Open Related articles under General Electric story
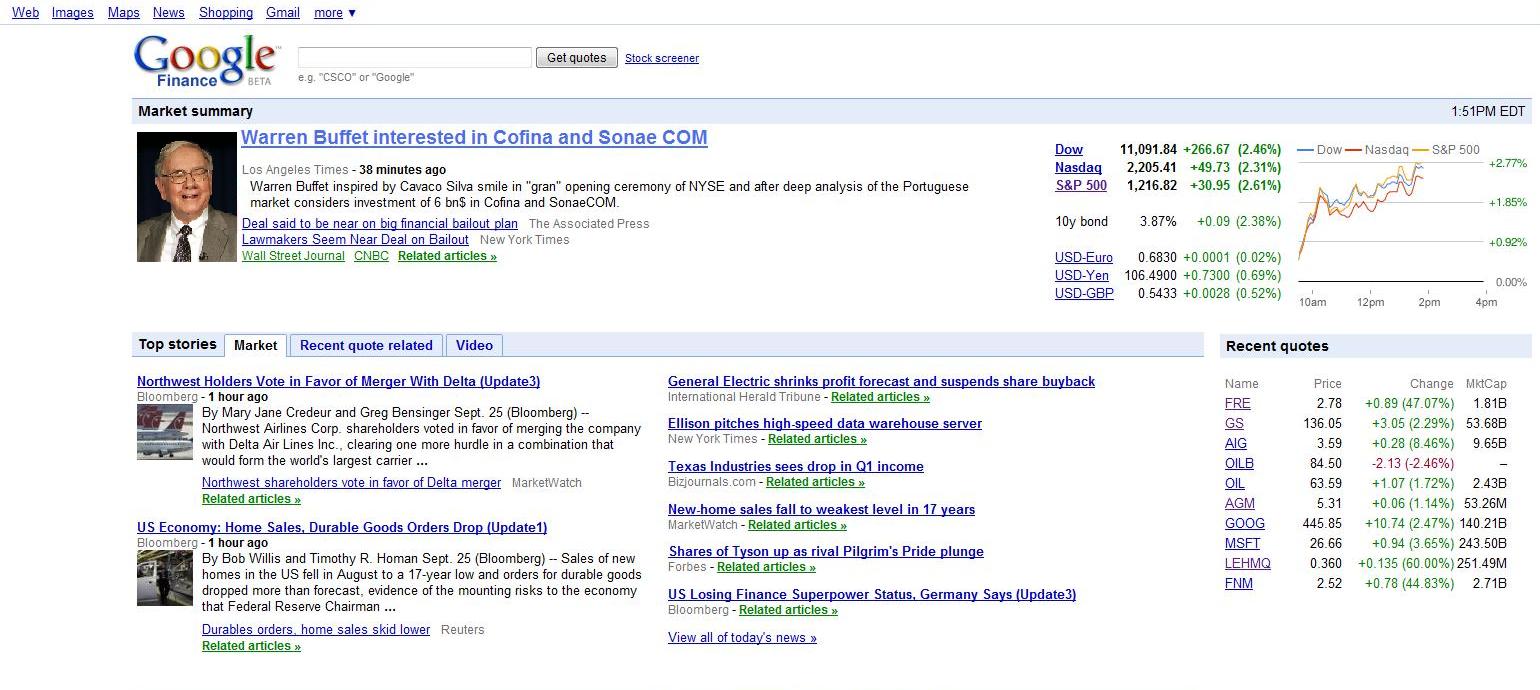Screen dimensions: 1540x690 [880, 397]
